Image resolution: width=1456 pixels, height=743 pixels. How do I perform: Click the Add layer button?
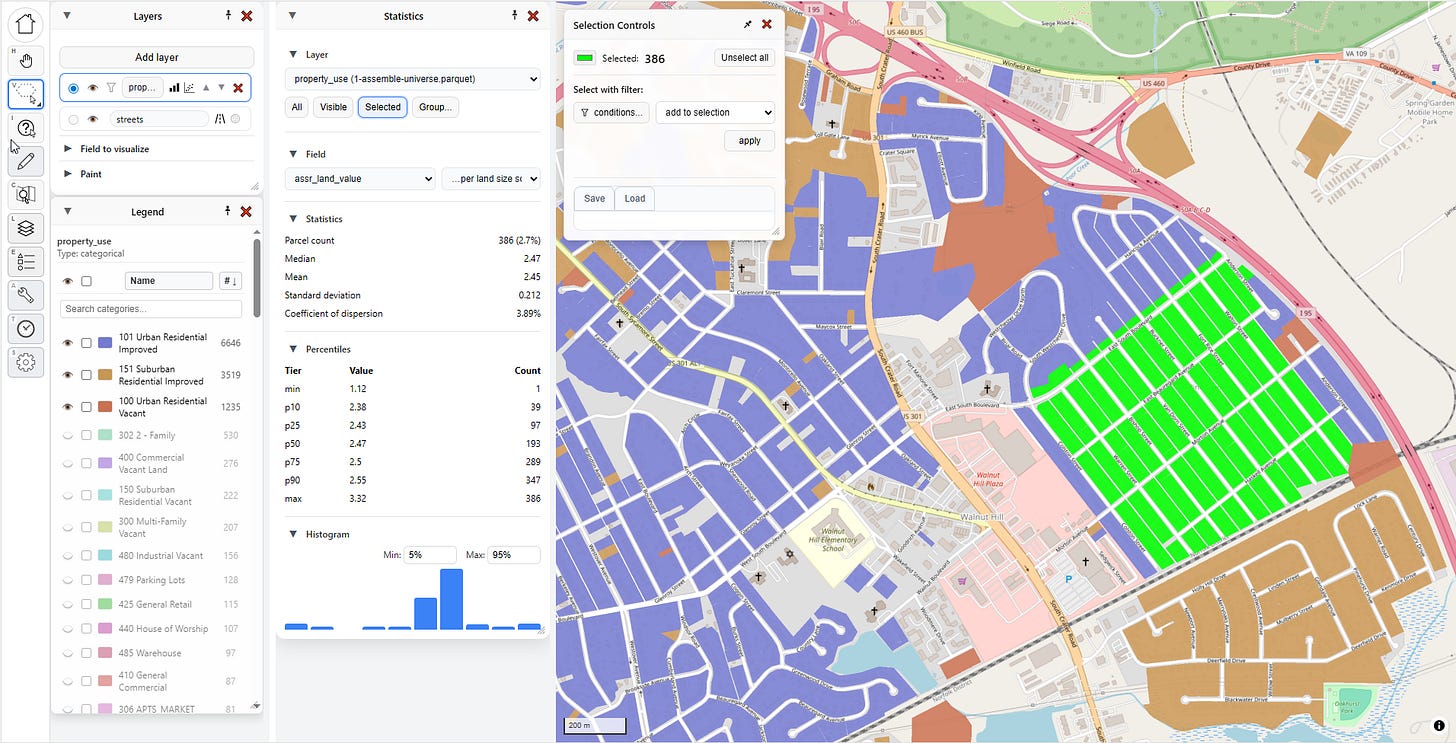(156, 57)
